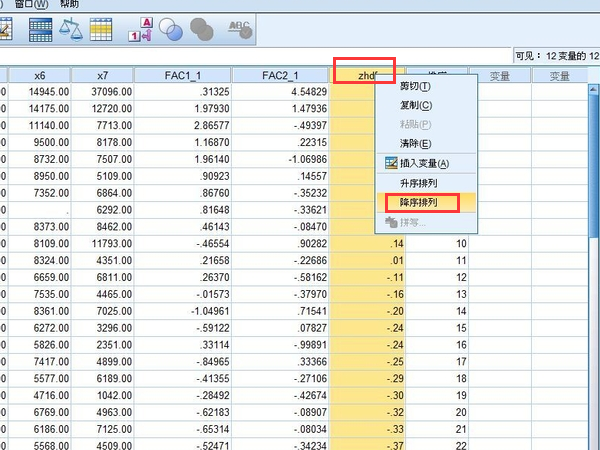Screen dimensions: 600x450
Task: Open the Weight Cases scales icon
Action: (x=71, y=29)
